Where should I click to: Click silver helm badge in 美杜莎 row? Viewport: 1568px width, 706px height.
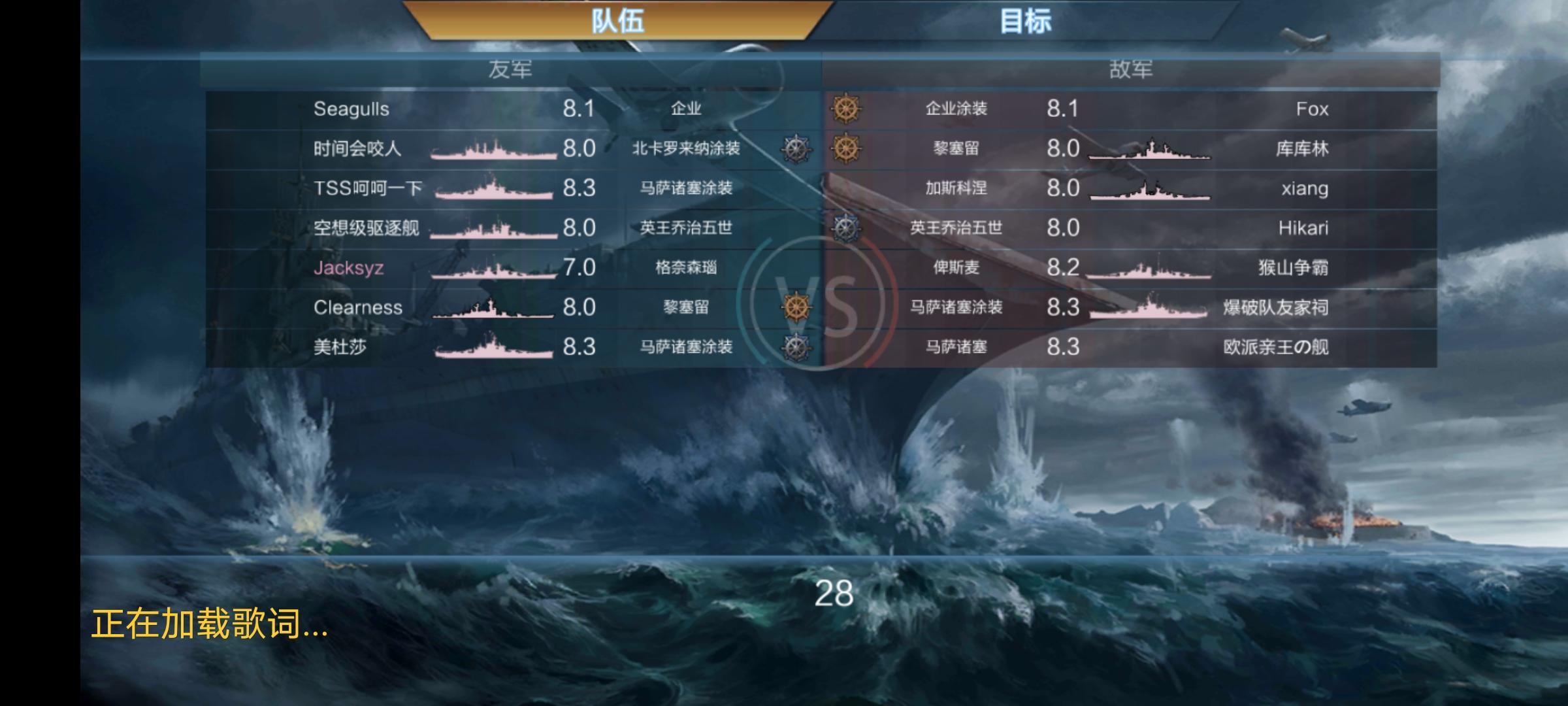point(797,346)
